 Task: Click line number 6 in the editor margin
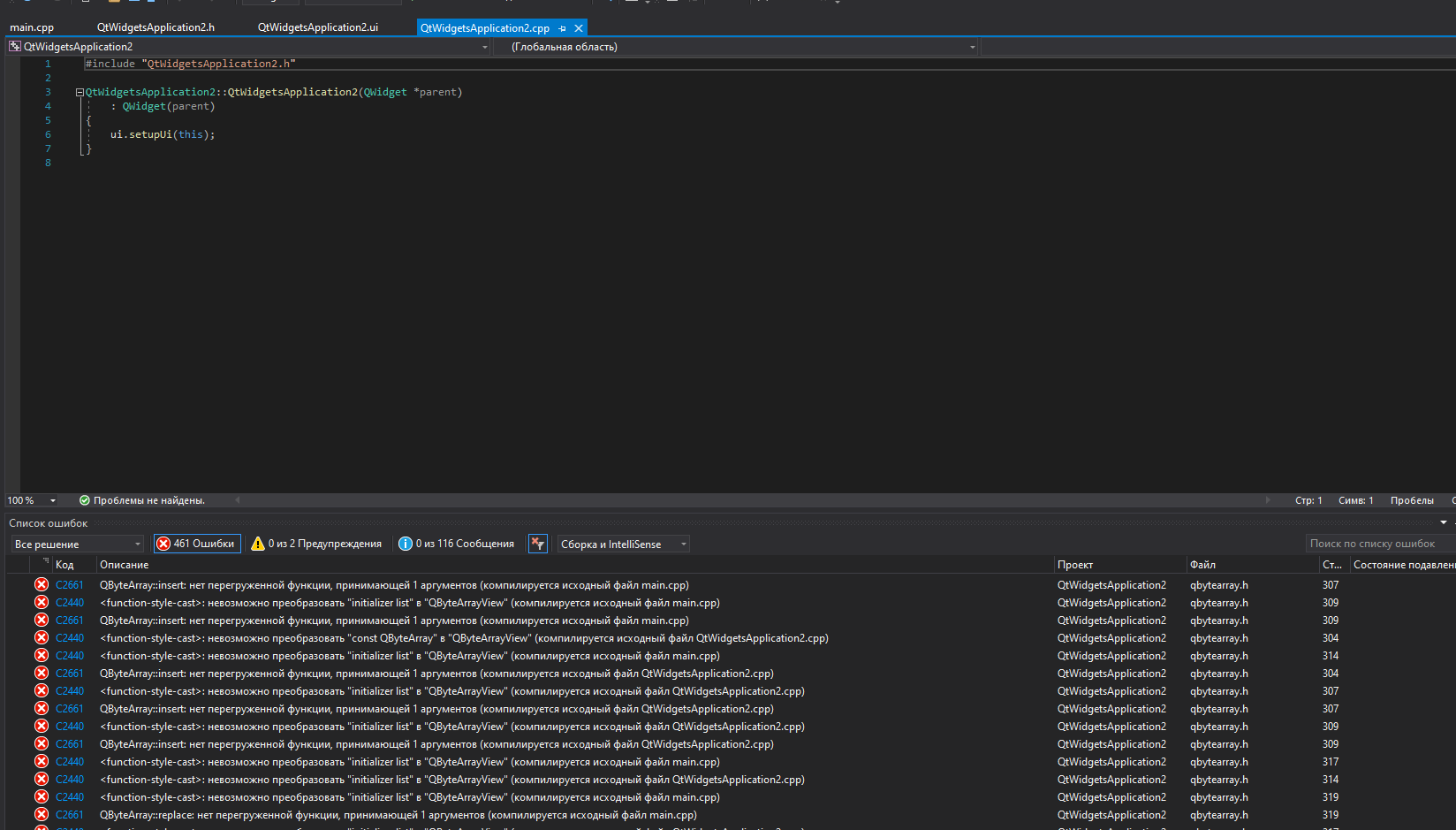click(48, 134)
